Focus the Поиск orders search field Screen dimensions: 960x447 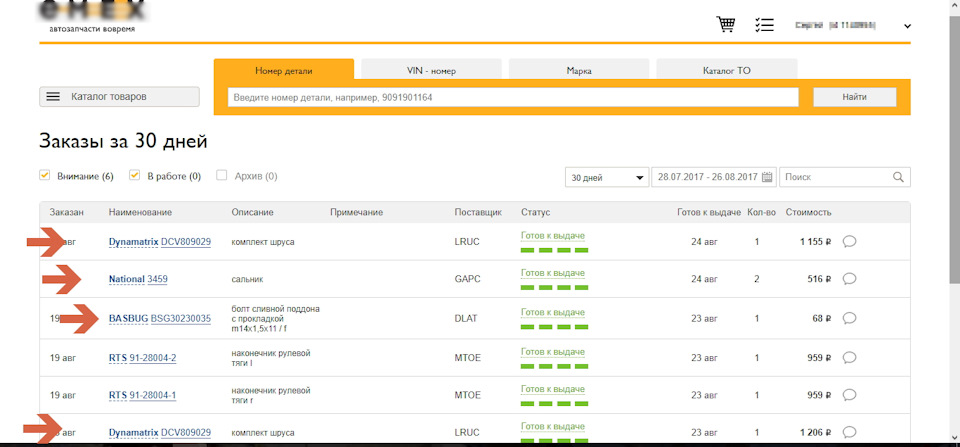pos(844,177)
